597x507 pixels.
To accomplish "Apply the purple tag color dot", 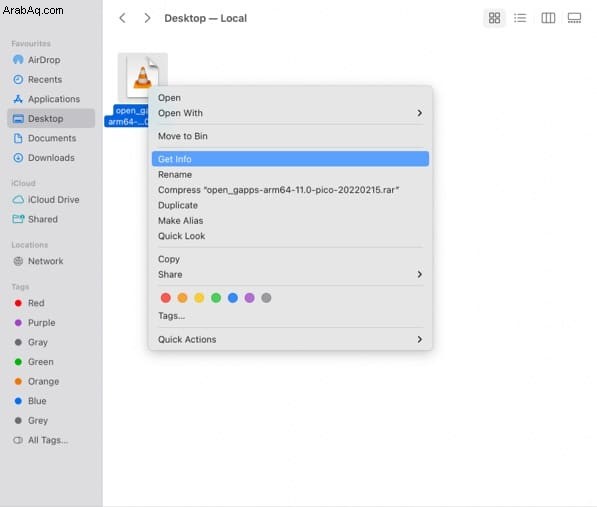I will pyautogui.click(x=249, y=298).
